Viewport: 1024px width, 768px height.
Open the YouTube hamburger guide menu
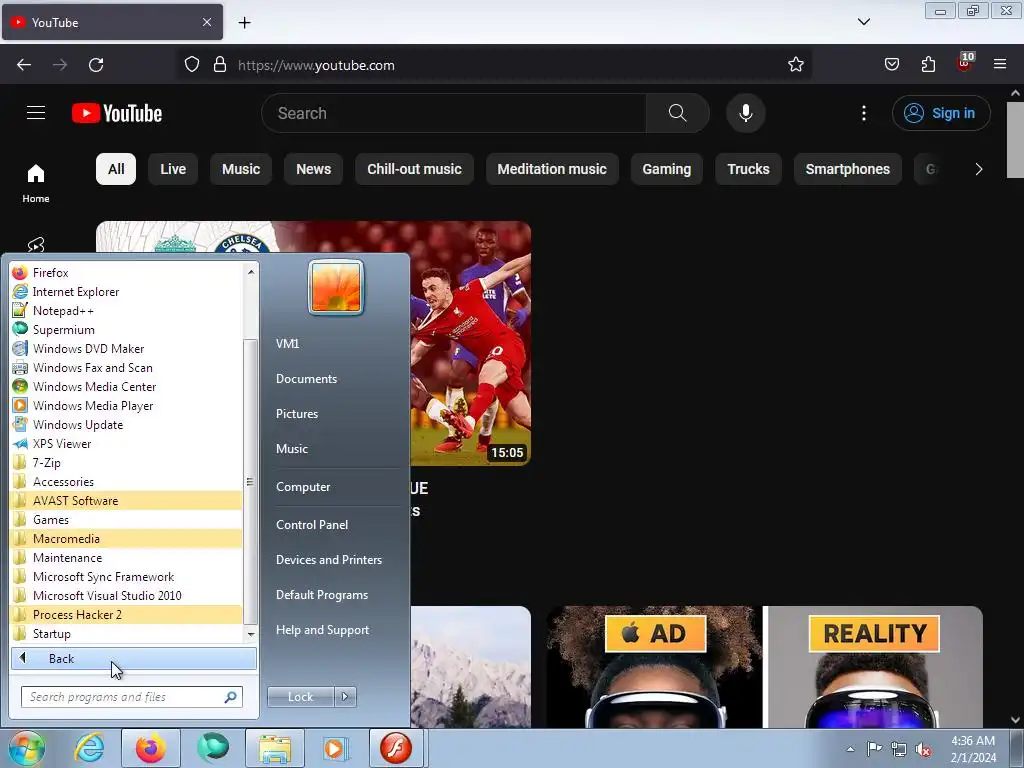click(36, 113)
